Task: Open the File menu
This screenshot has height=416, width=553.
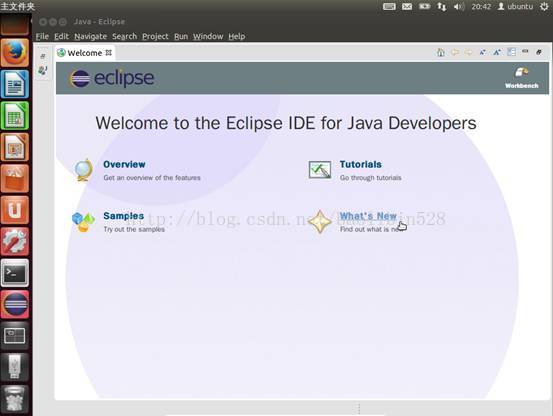Action: point(42,36)
